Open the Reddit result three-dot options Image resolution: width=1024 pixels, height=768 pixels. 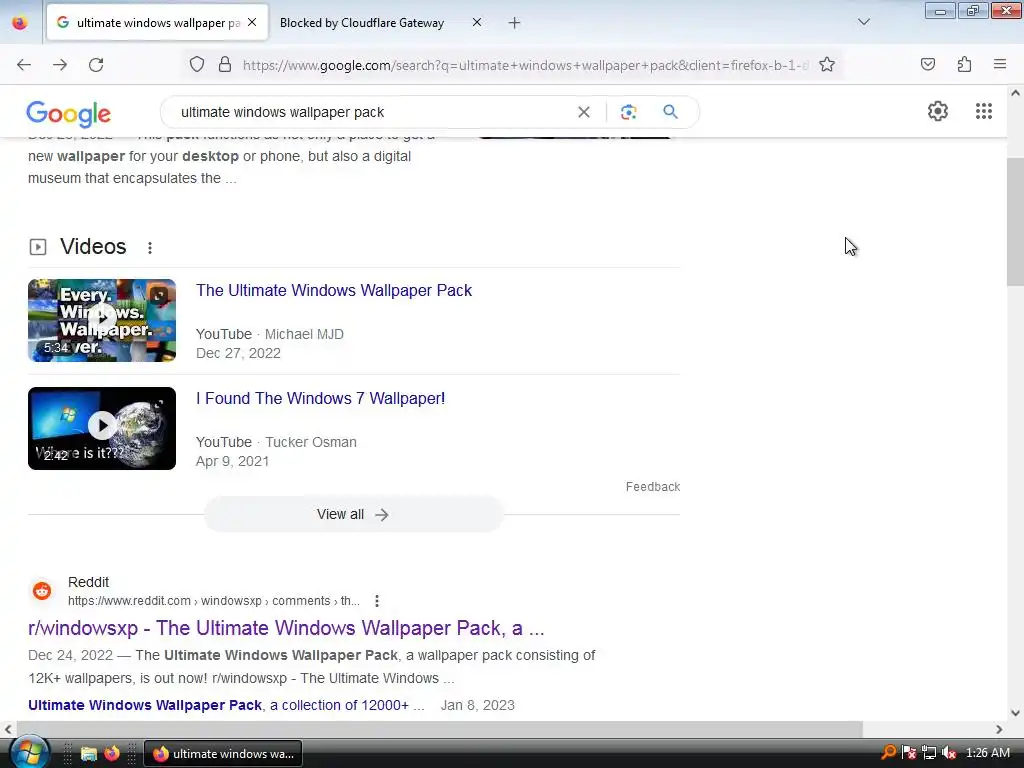(377, 601)
